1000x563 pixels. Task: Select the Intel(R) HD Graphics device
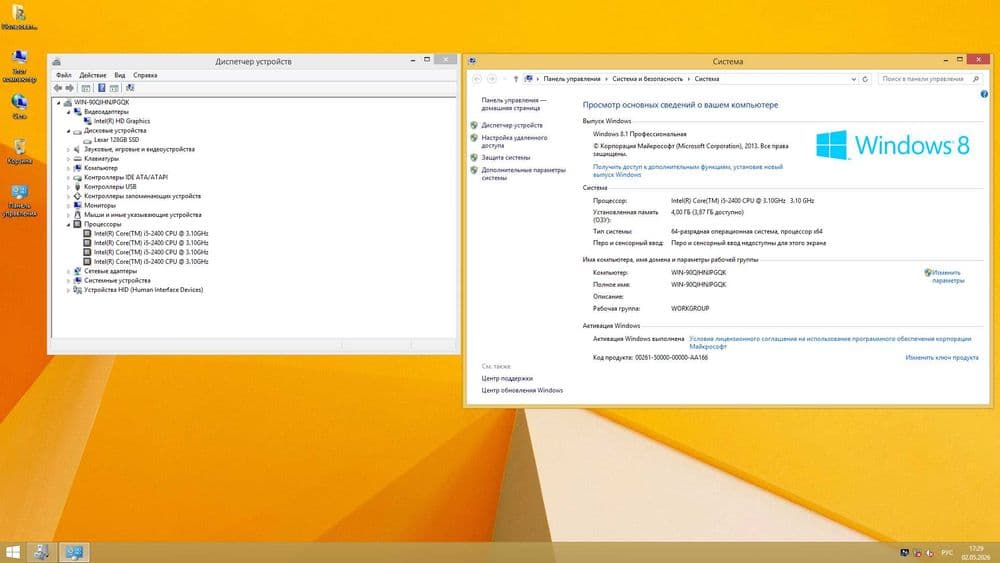point(122,121)
